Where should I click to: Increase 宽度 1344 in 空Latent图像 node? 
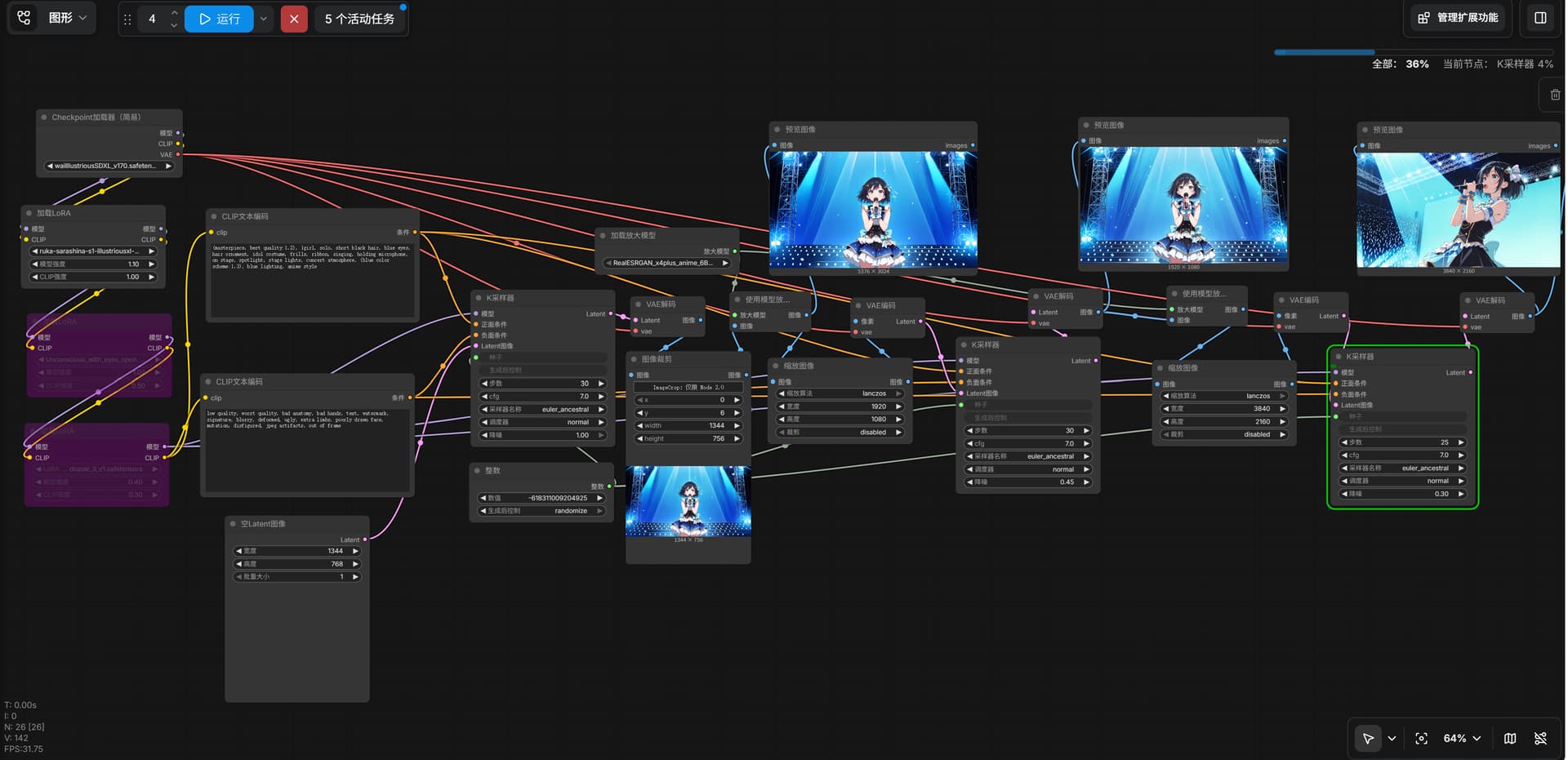pos(355,551)
